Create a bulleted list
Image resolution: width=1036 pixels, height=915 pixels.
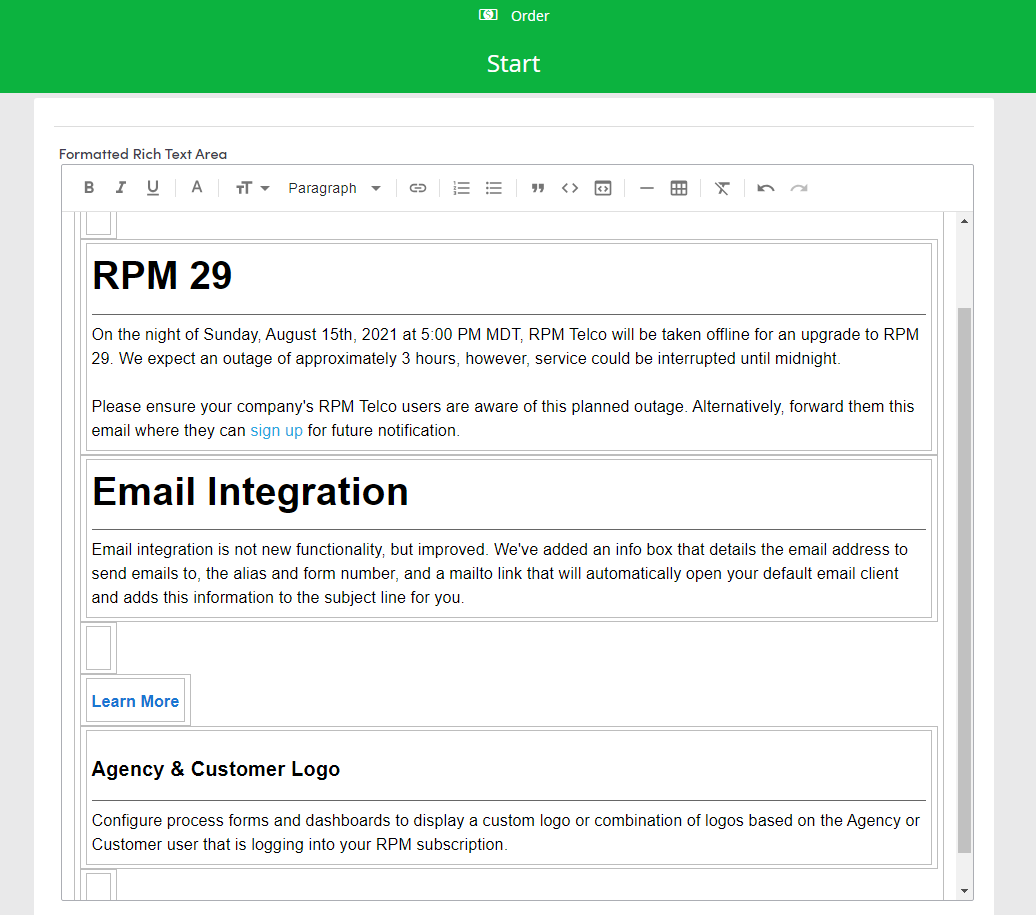pos(494,188)
